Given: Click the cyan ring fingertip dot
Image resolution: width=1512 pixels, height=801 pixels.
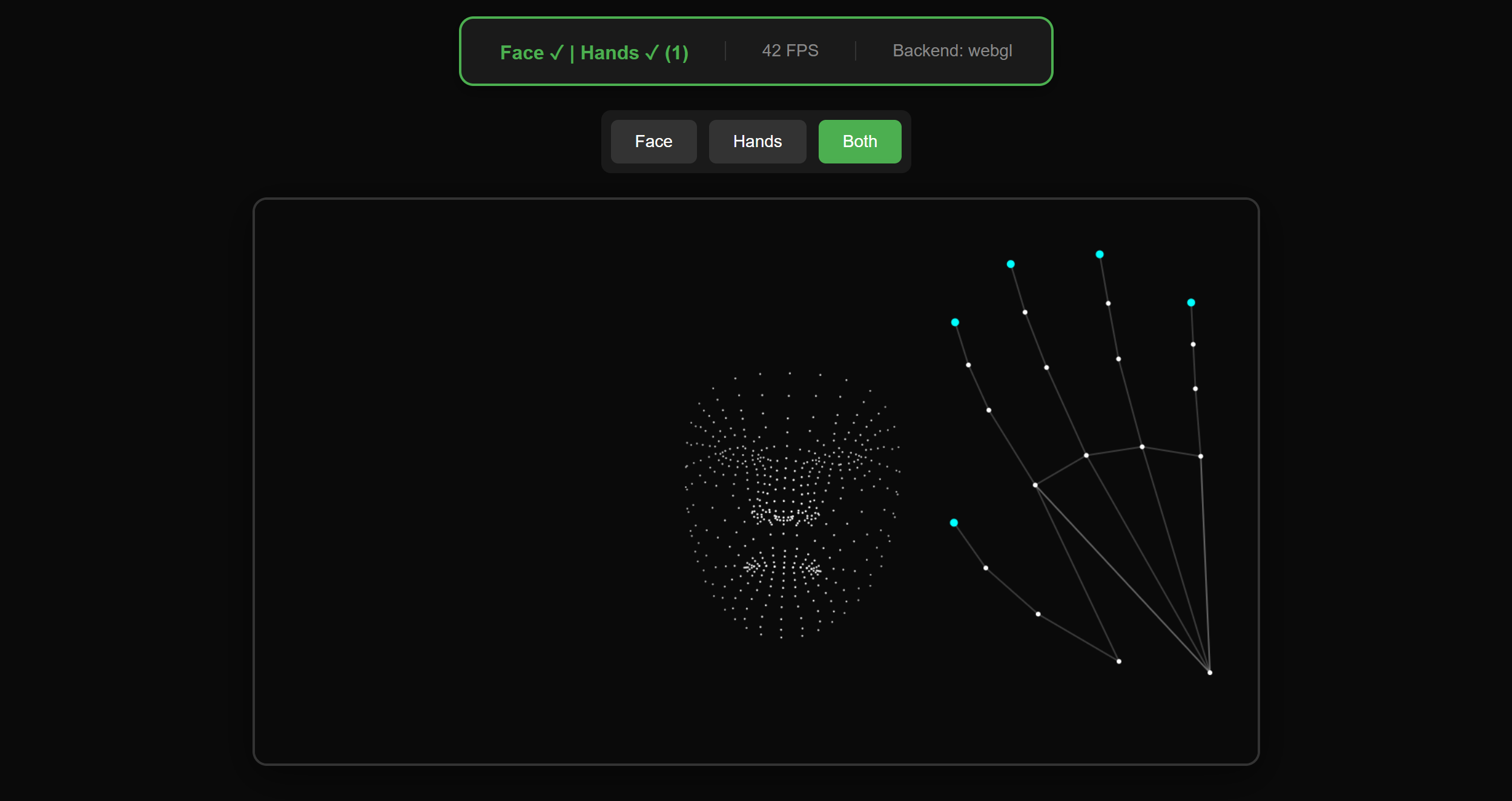Looking at the screenshot, I should (x=1100, y=254).
